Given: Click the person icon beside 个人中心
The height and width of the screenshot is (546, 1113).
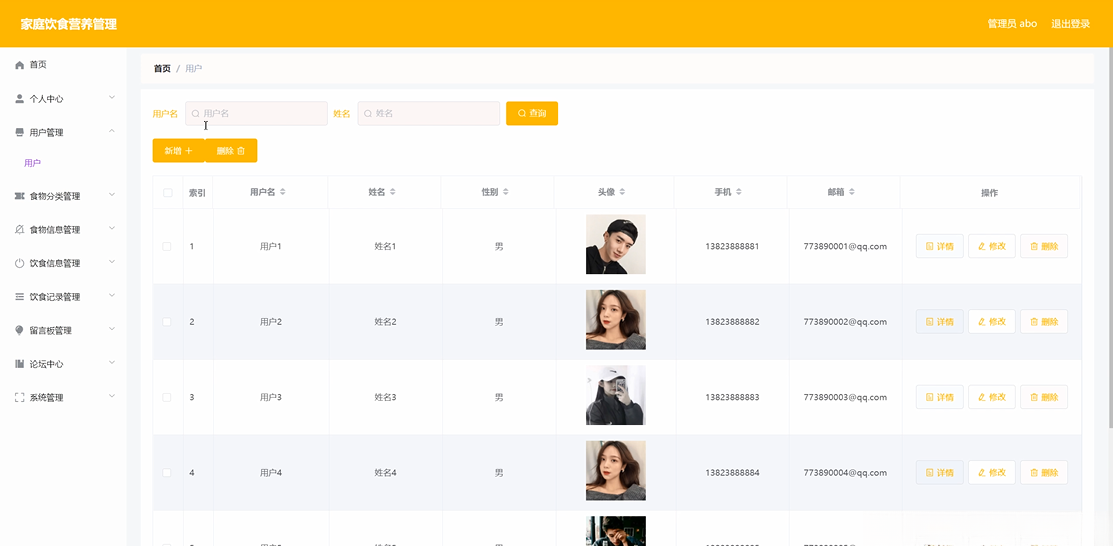Looking at the screenshot, I should click(x=20, y=99).
